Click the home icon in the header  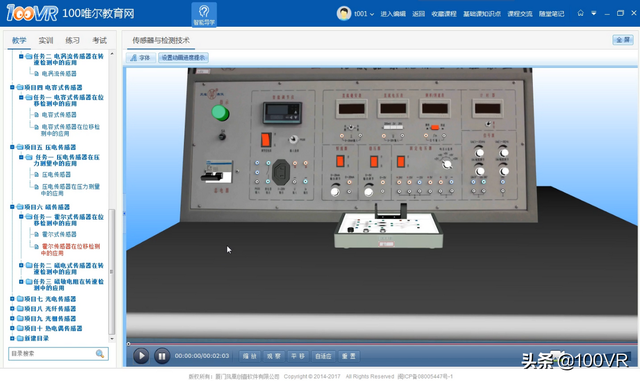[x=580, y=13]
